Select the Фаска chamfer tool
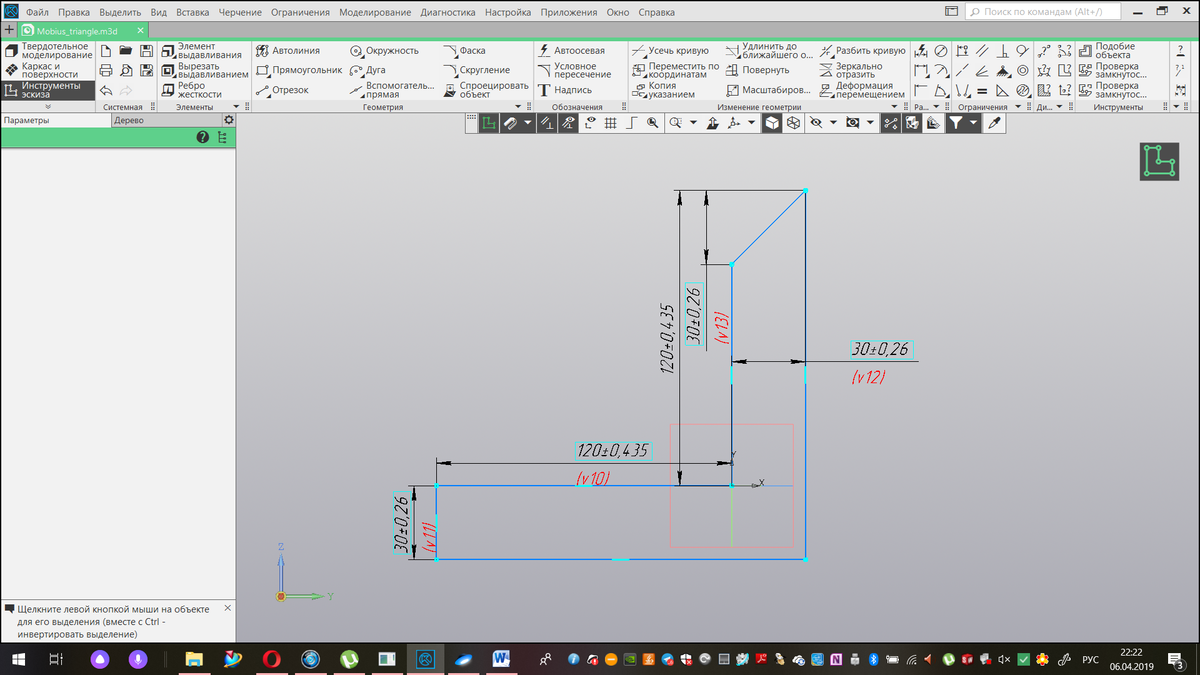Viewport: 1200px width, 675px height. pos(464,50)
